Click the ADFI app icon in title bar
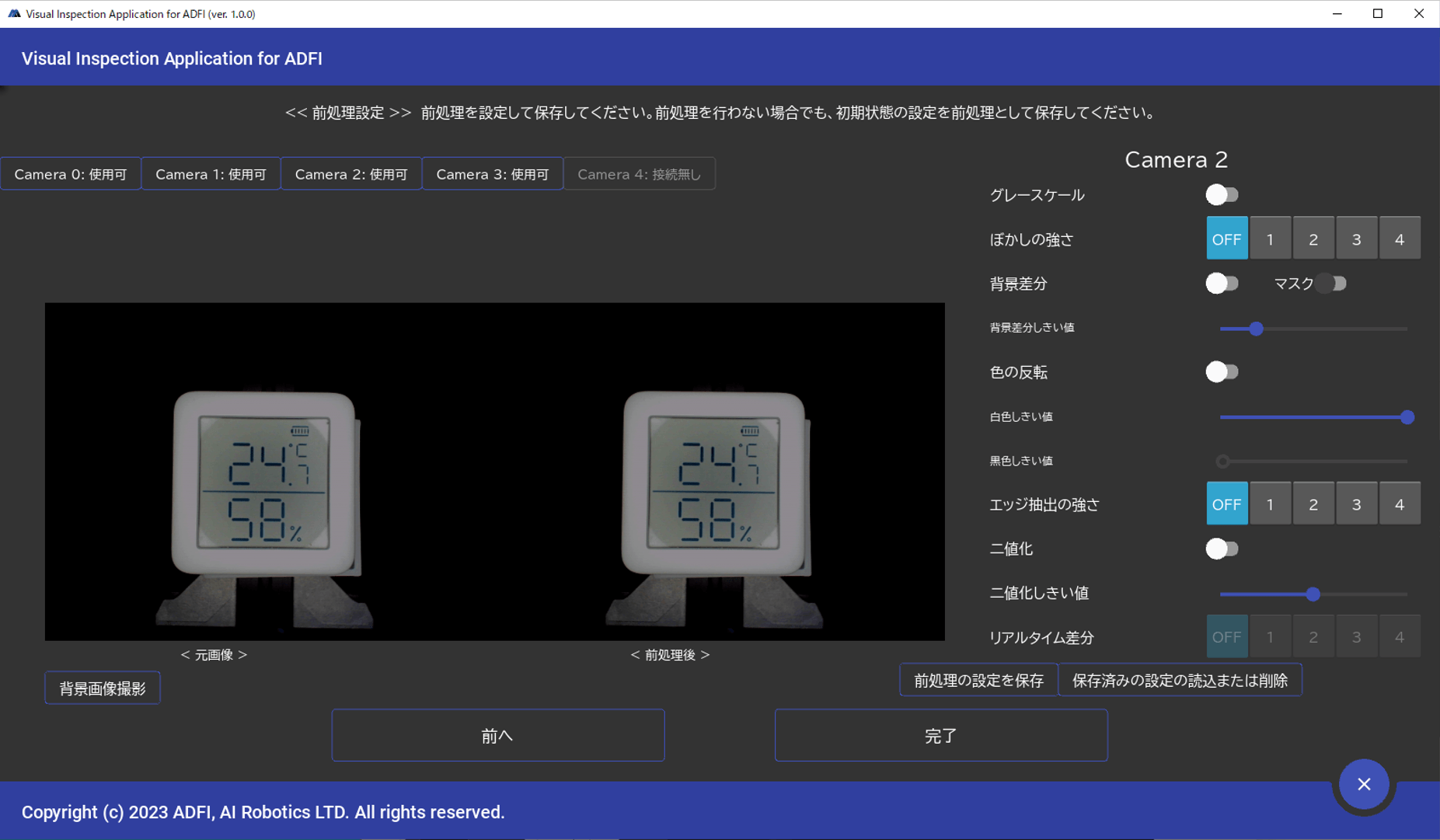Viewport: 1440px width, 840px height. (x=13, y=13)
